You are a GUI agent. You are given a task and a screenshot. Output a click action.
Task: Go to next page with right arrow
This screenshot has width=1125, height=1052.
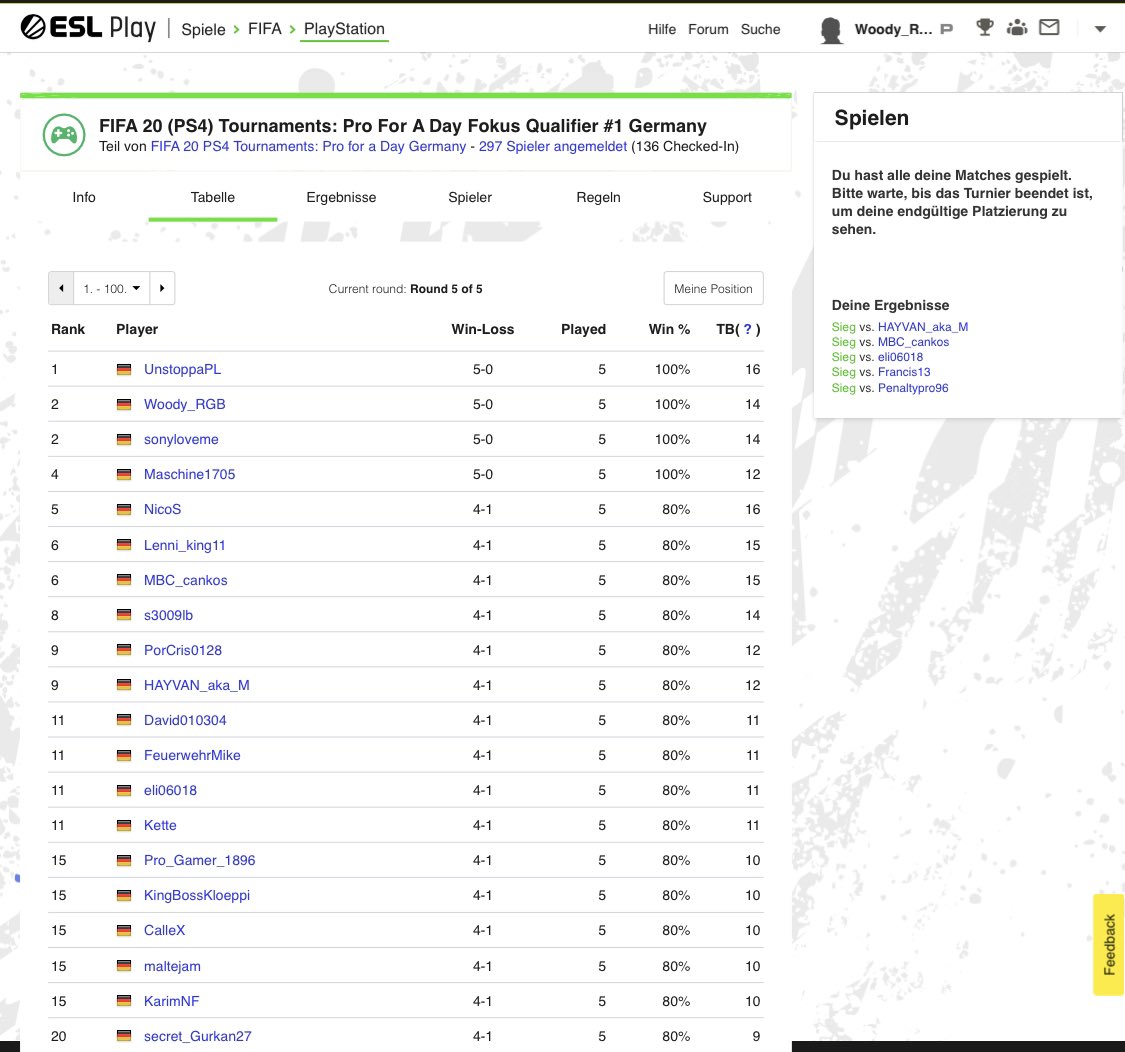coord(162,288)
